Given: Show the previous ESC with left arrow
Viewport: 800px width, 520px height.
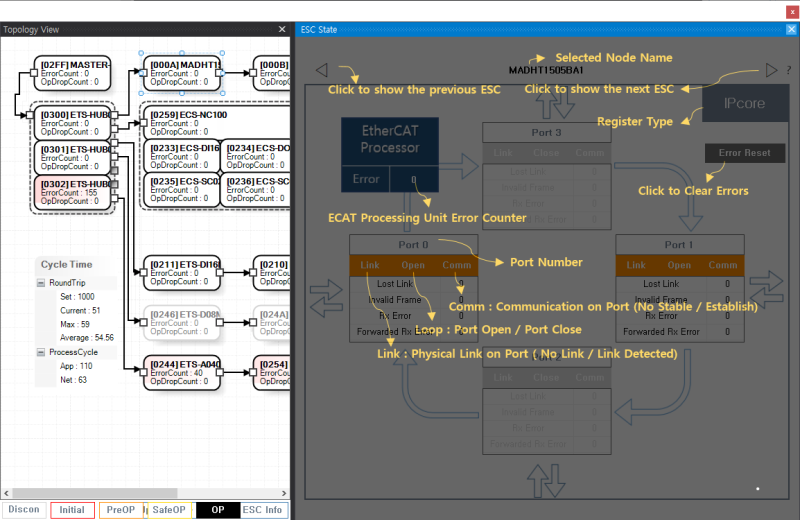Looking at the screenshot, I should tap(321, 70).
